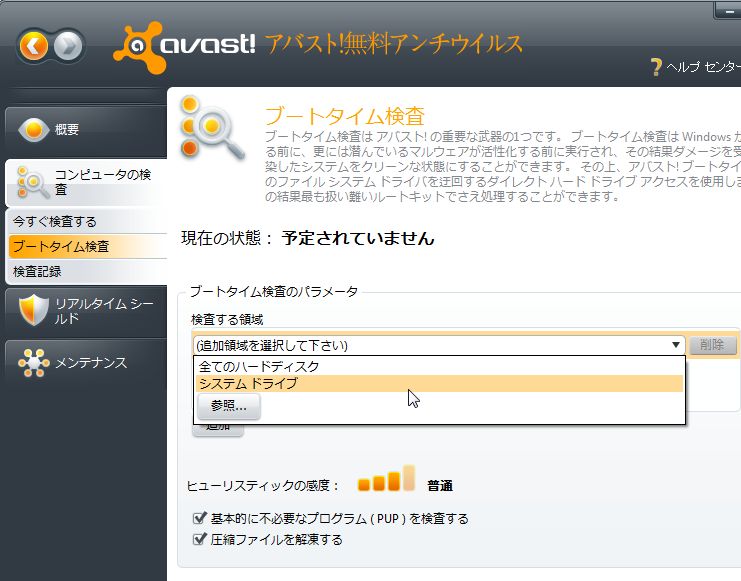
Task: Click the 追加領域を選択して下さい combo box field
Action: (439, 346)
